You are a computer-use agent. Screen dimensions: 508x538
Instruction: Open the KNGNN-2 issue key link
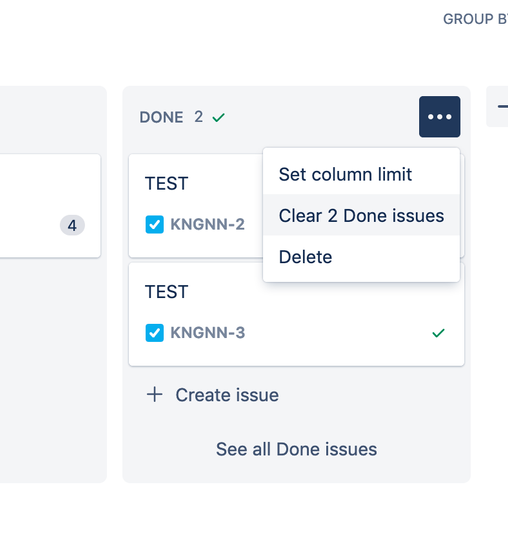(x=208, y=224)
